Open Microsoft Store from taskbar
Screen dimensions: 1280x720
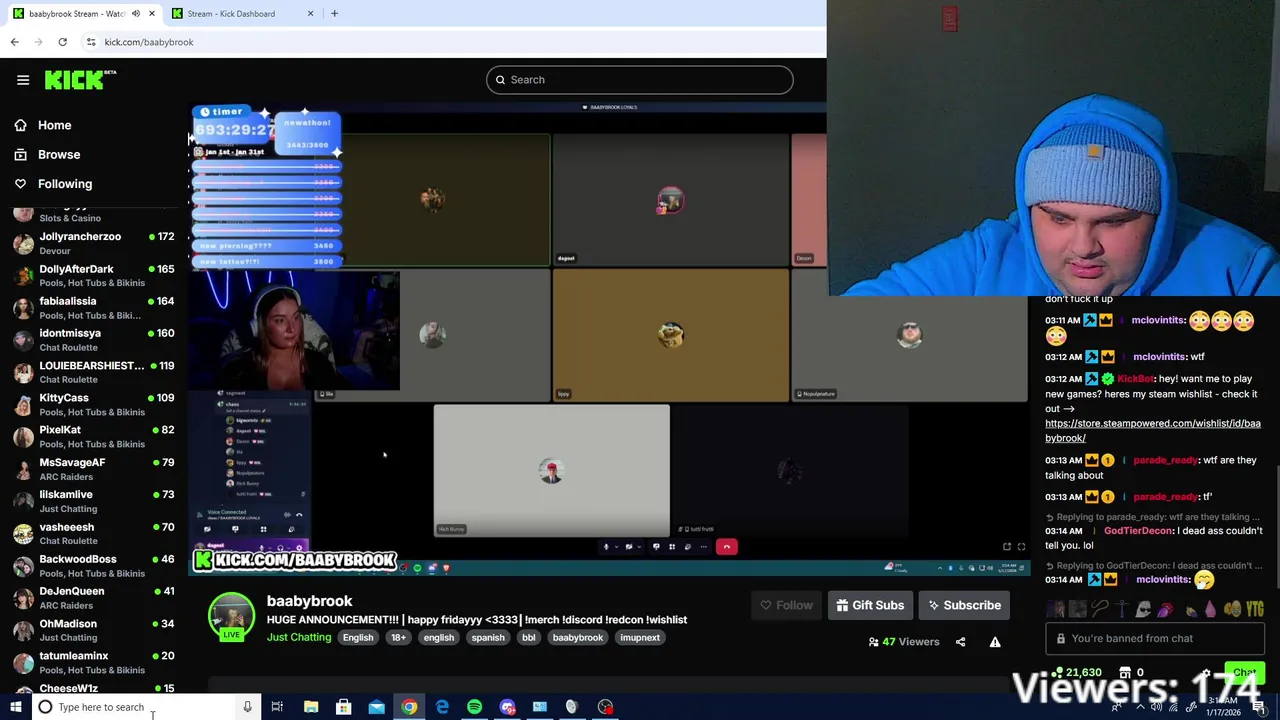click(x=343, y=707)
